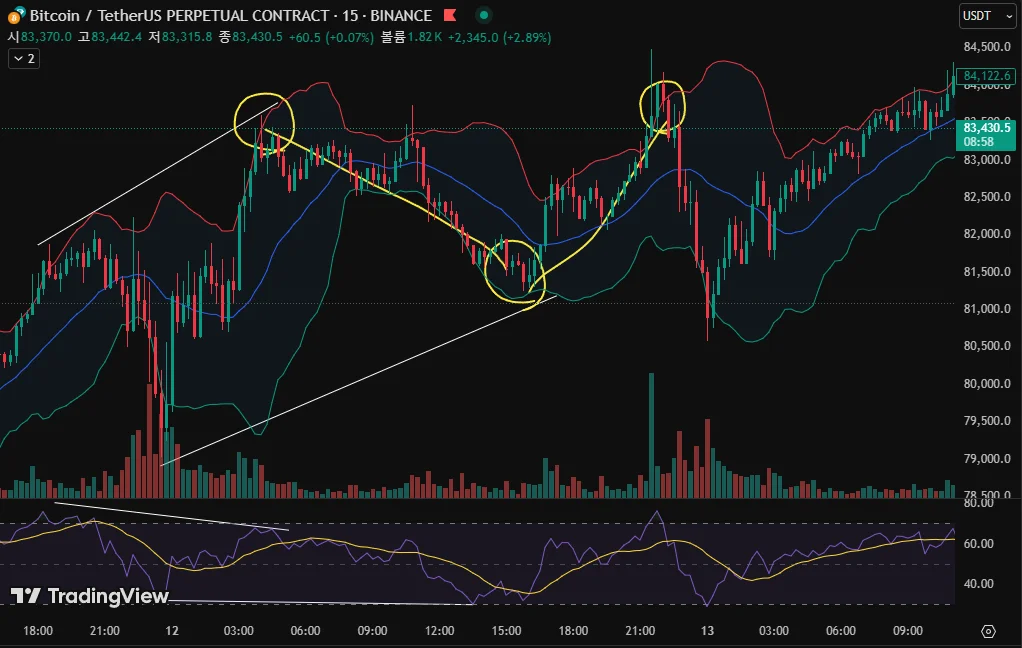
Task: Open the USDT currency dropdown
Action: 987,16
